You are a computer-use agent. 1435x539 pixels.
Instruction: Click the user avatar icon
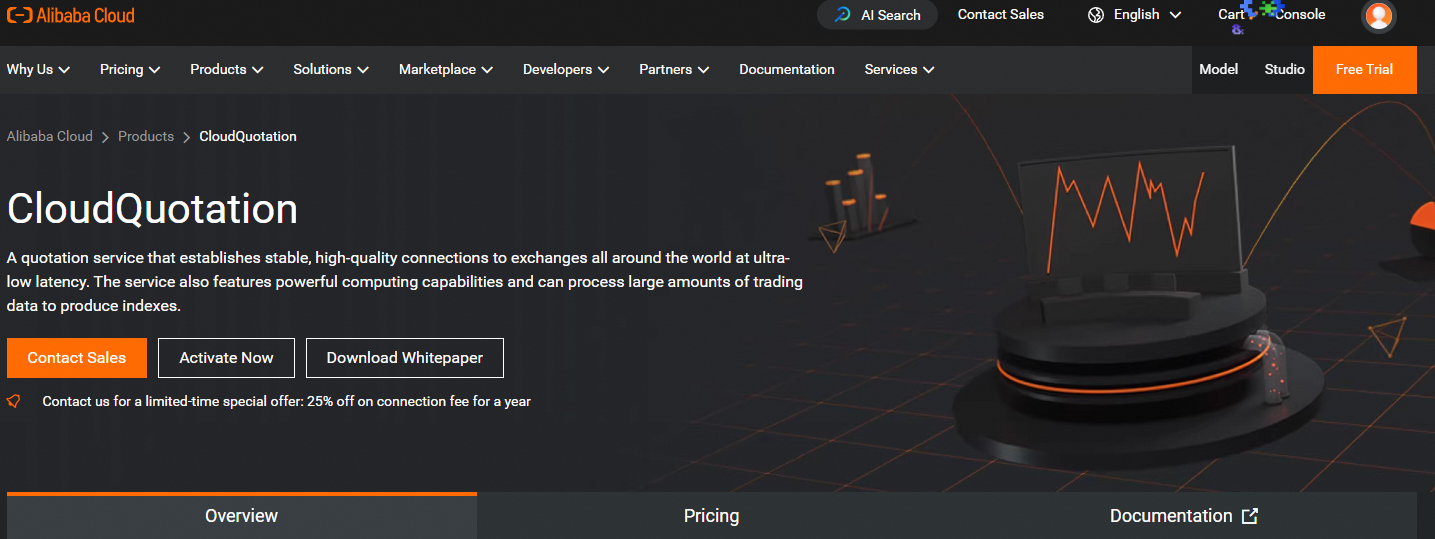click(1379, 15)
